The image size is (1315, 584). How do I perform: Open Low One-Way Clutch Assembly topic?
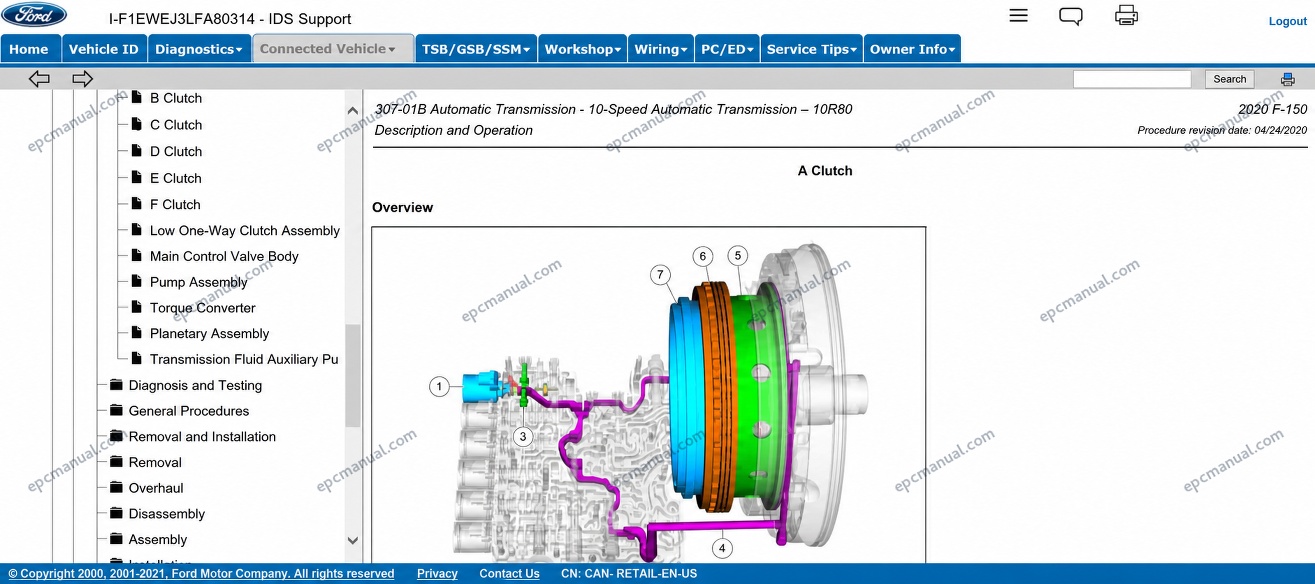pyautogui.click(x=245, y=230)
